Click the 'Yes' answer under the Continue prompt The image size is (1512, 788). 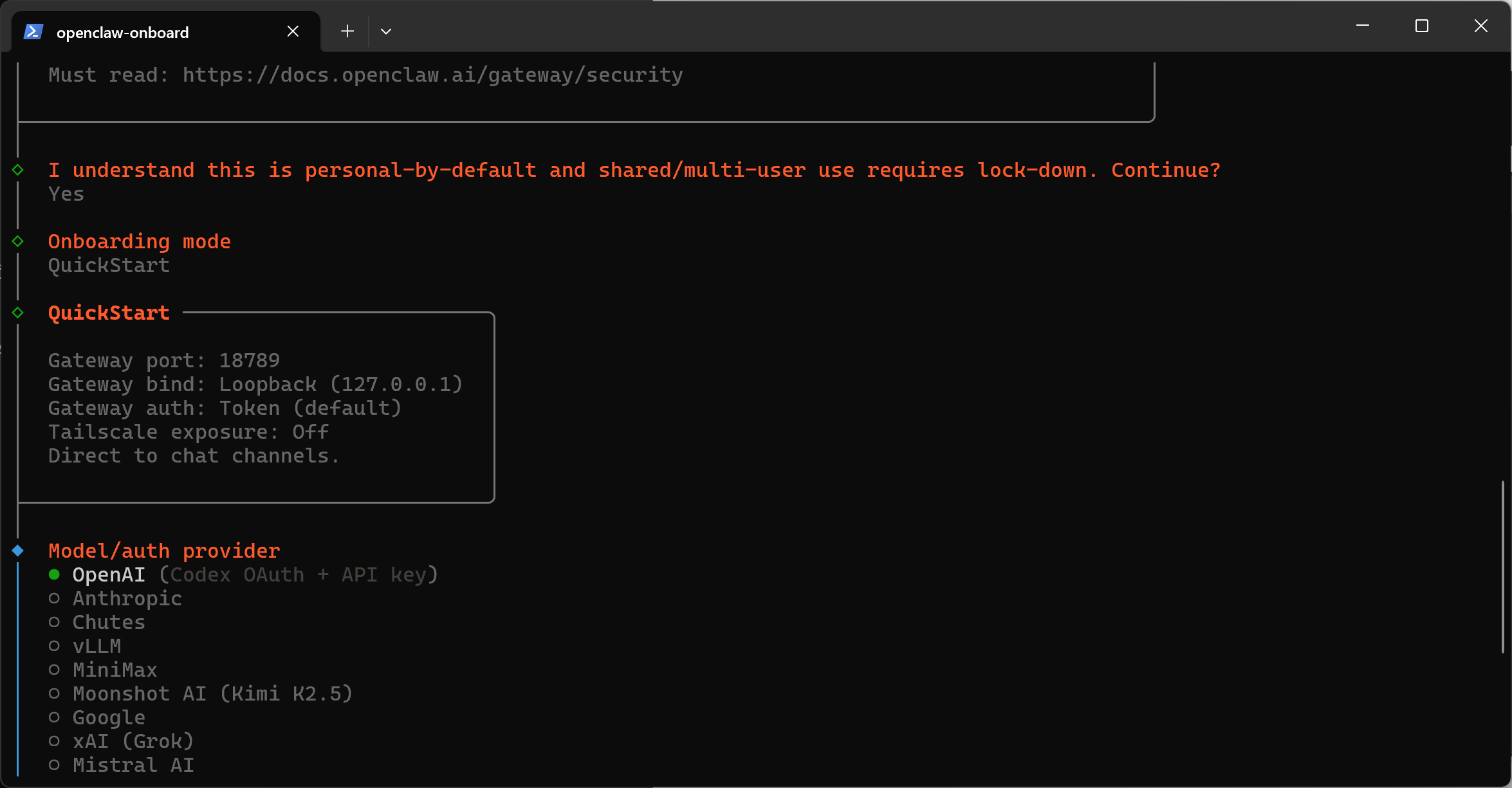pos(66,194)
